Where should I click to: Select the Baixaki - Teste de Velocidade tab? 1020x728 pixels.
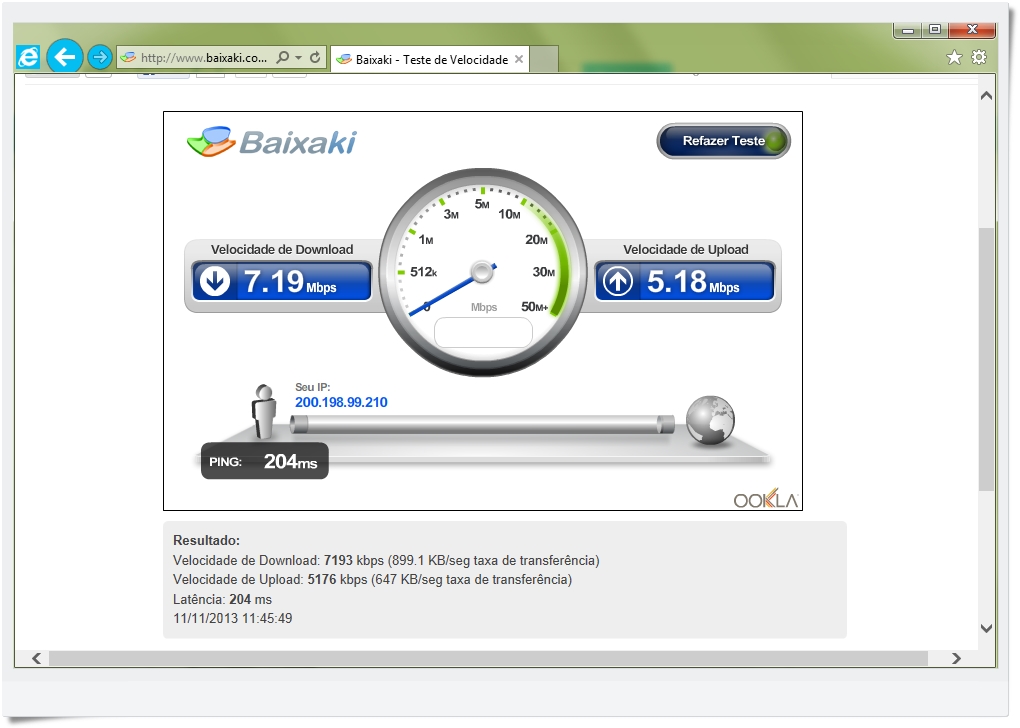[429, 59]
